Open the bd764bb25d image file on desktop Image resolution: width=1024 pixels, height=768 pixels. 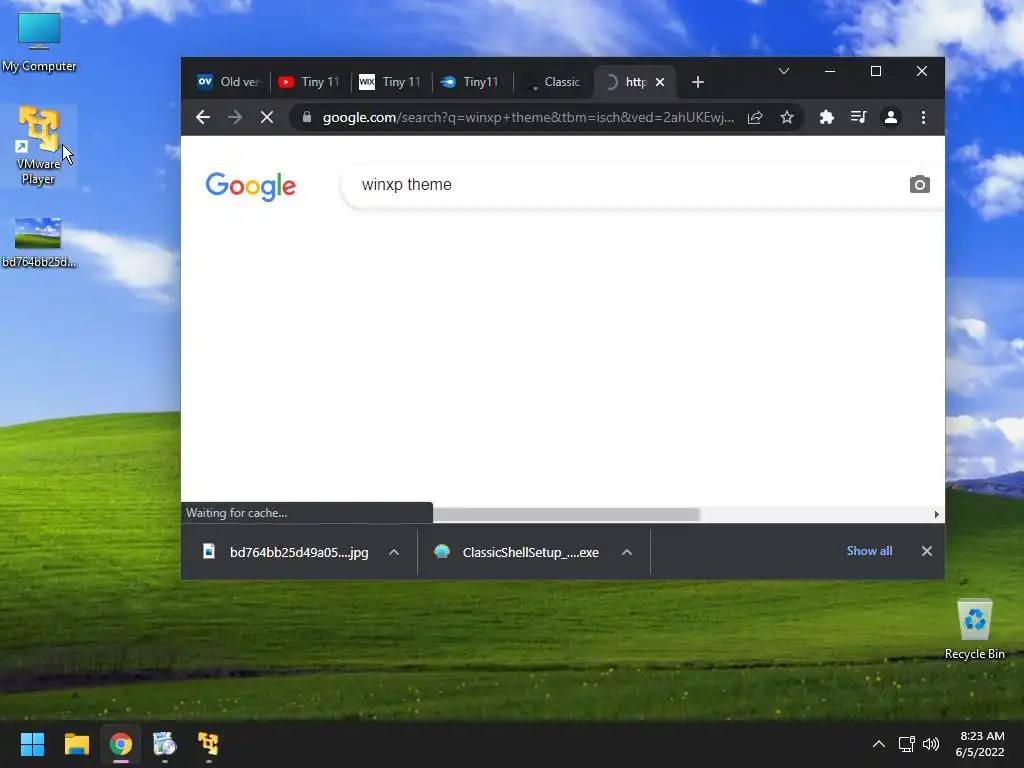pyautogui.click(x=39, y=242)
